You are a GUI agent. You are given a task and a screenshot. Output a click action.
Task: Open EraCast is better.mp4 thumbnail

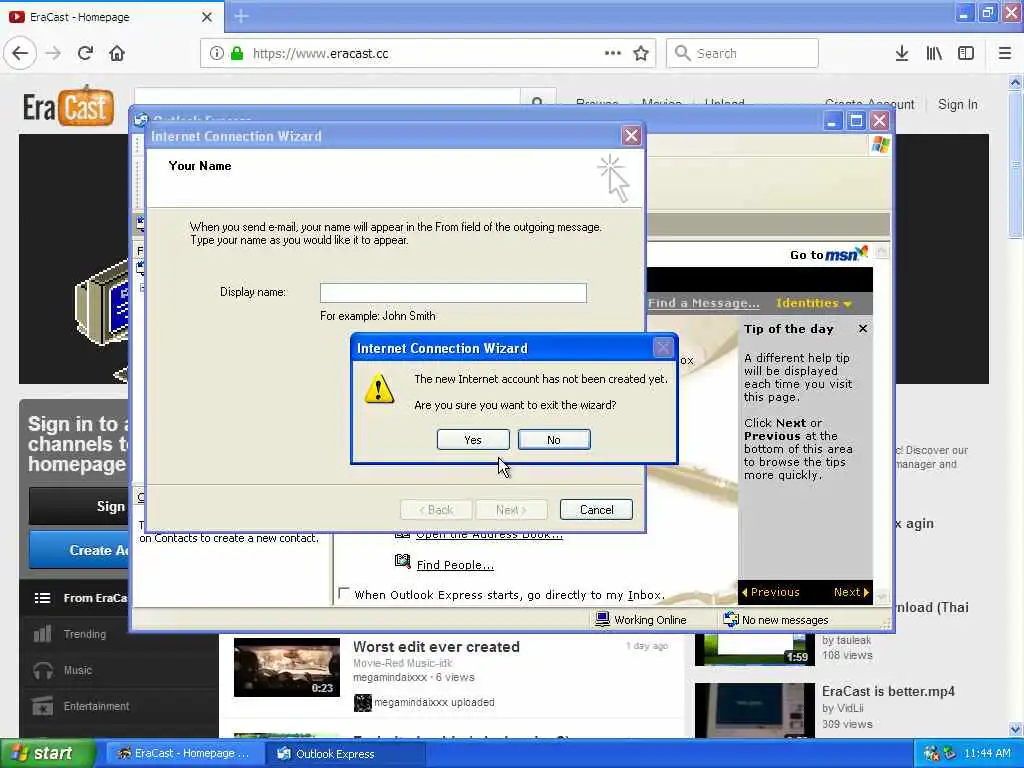coord(755,711)
